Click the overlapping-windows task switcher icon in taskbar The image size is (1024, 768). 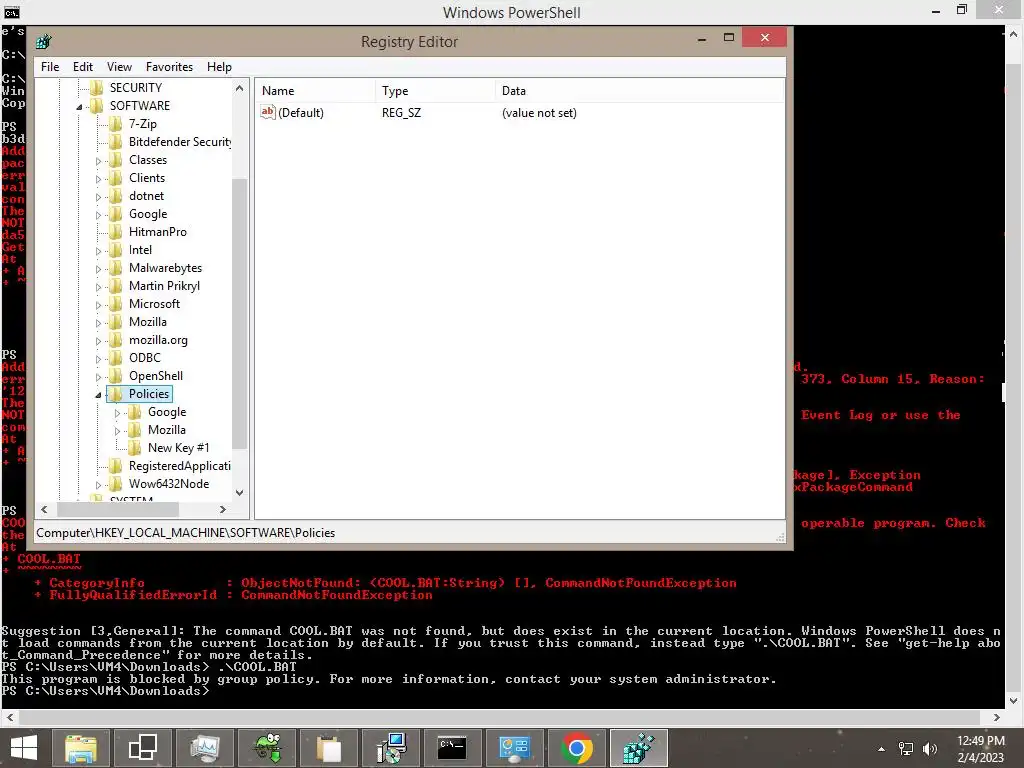[x=142, y=748]
